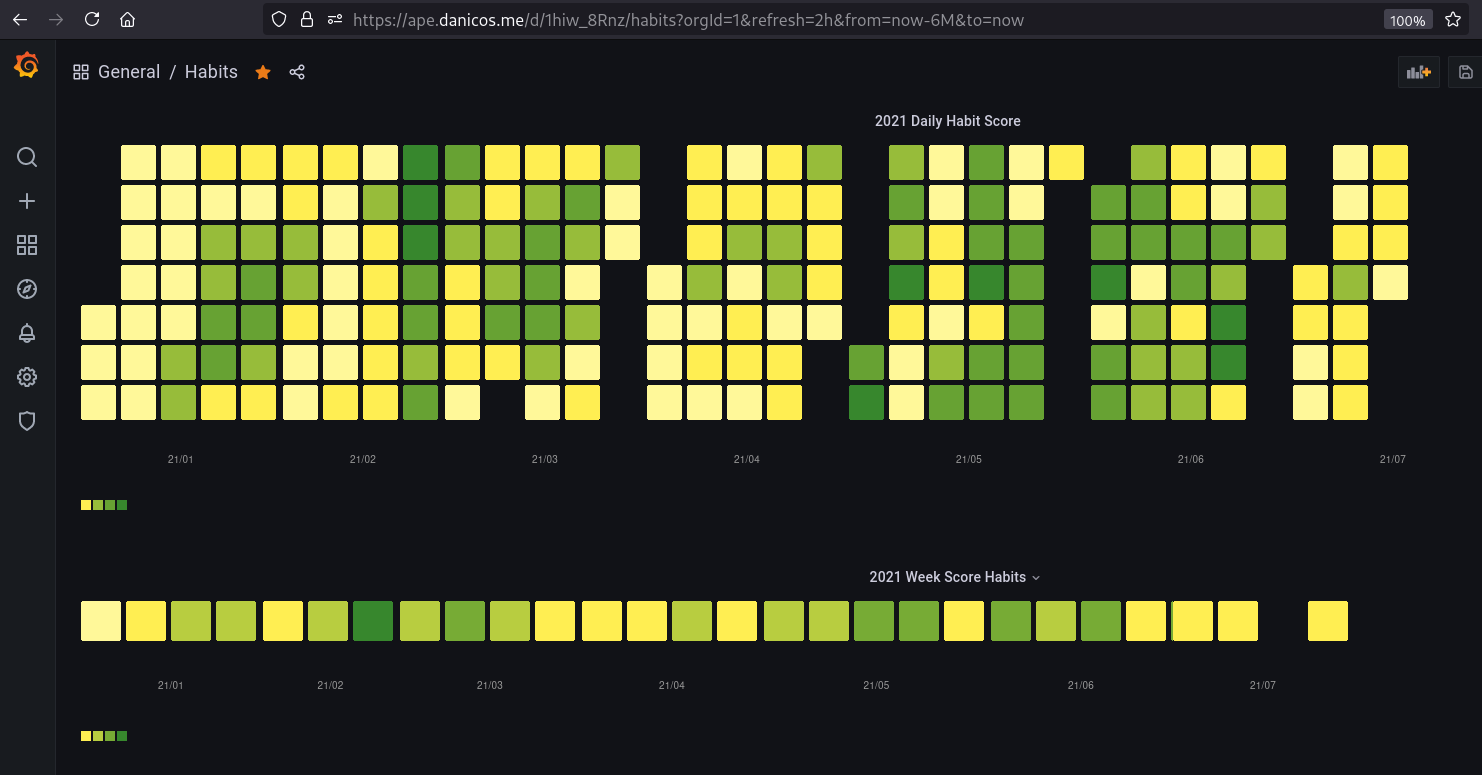
Task: Click the address bar URL
Action: (x=688, y=20)
